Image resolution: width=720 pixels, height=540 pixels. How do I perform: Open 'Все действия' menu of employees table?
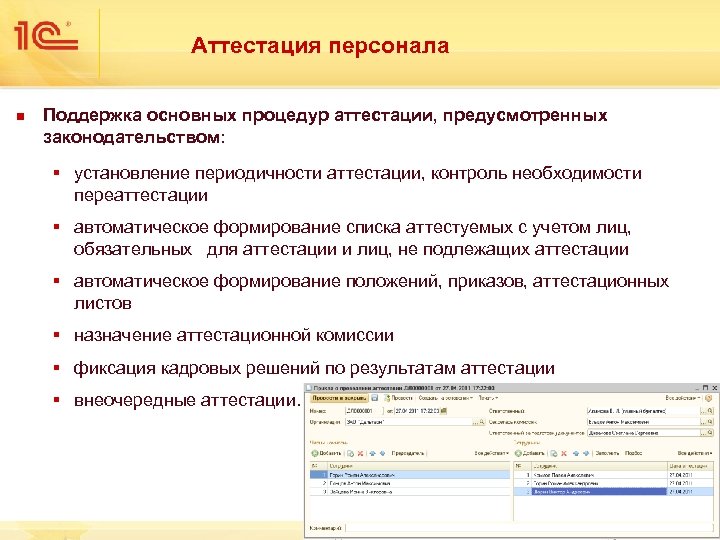(695, 453)
